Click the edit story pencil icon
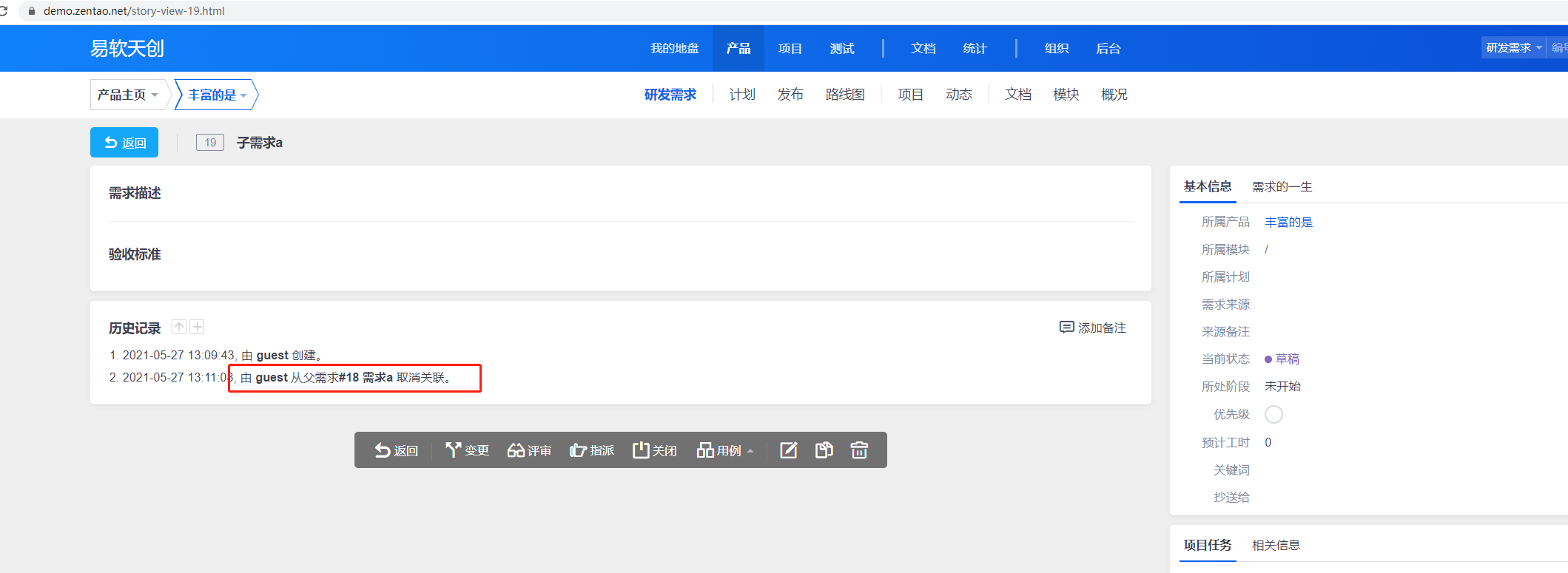This screenshot has height=573, width=1568. (x=788, y=450)
